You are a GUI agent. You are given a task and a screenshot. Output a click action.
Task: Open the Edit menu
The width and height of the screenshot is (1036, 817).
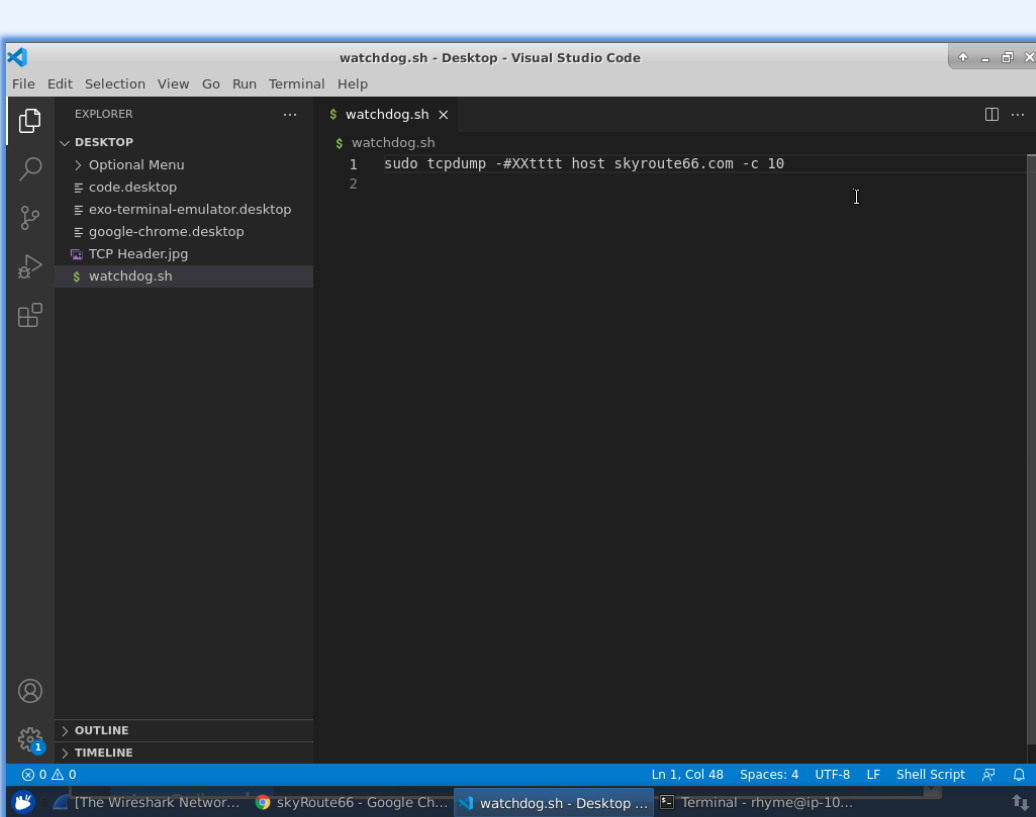click(59, 84)
